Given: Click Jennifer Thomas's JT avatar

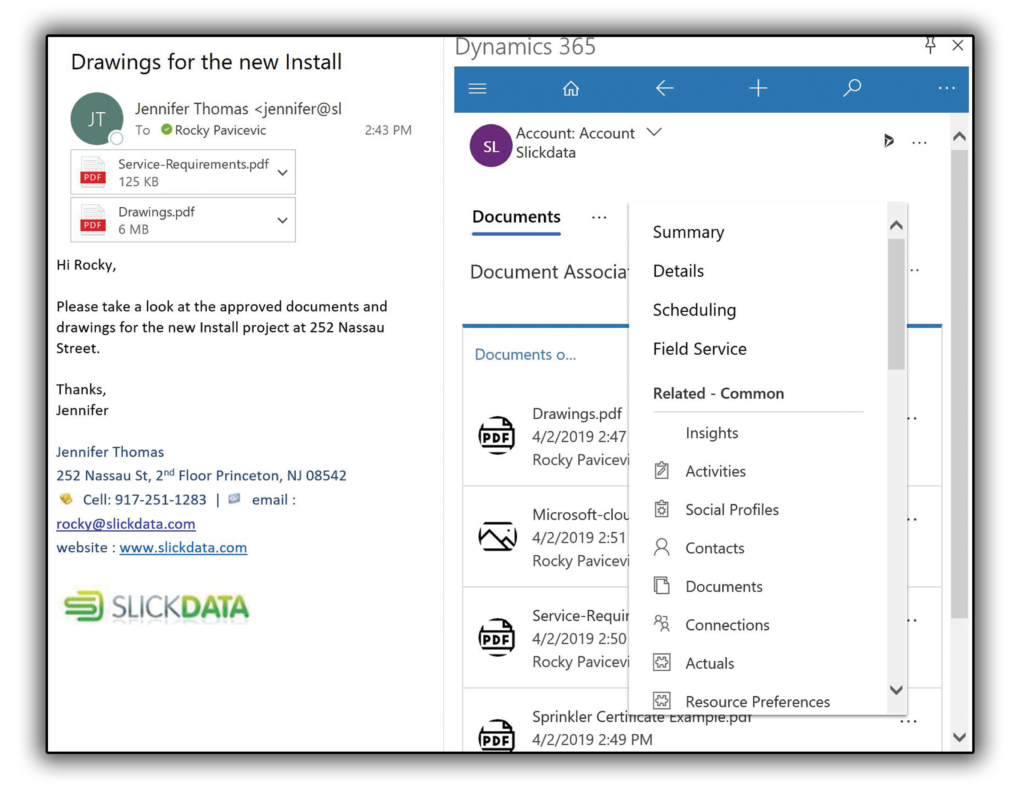Looking at the screenshot, I should 97,119.
